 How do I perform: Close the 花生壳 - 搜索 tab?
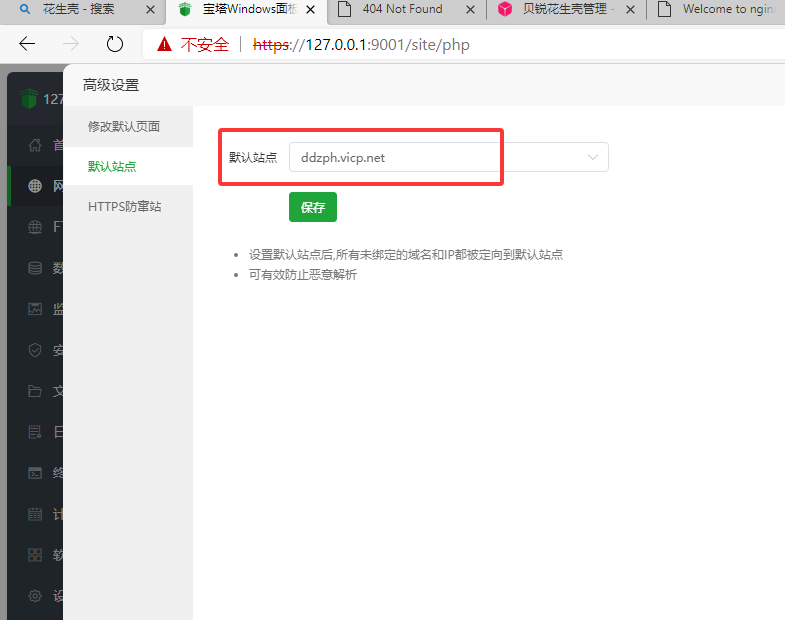(x=150, y=10)
